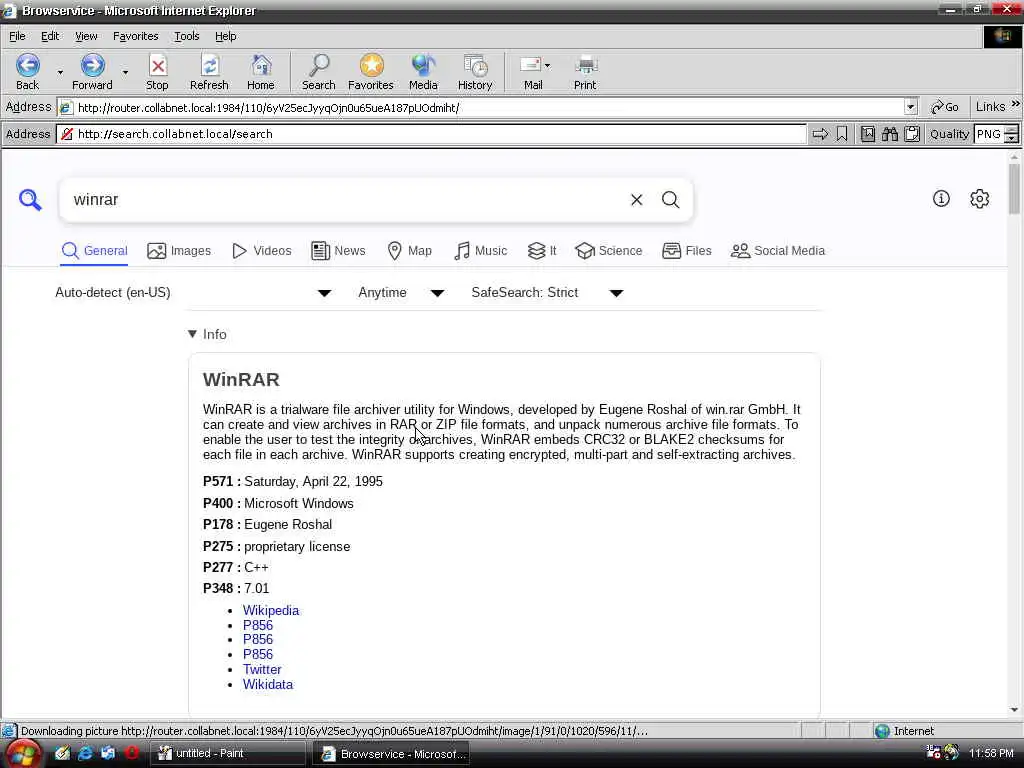Expand the IE address bar dropdown
1024x768 pixels.
tap(910, 107)
